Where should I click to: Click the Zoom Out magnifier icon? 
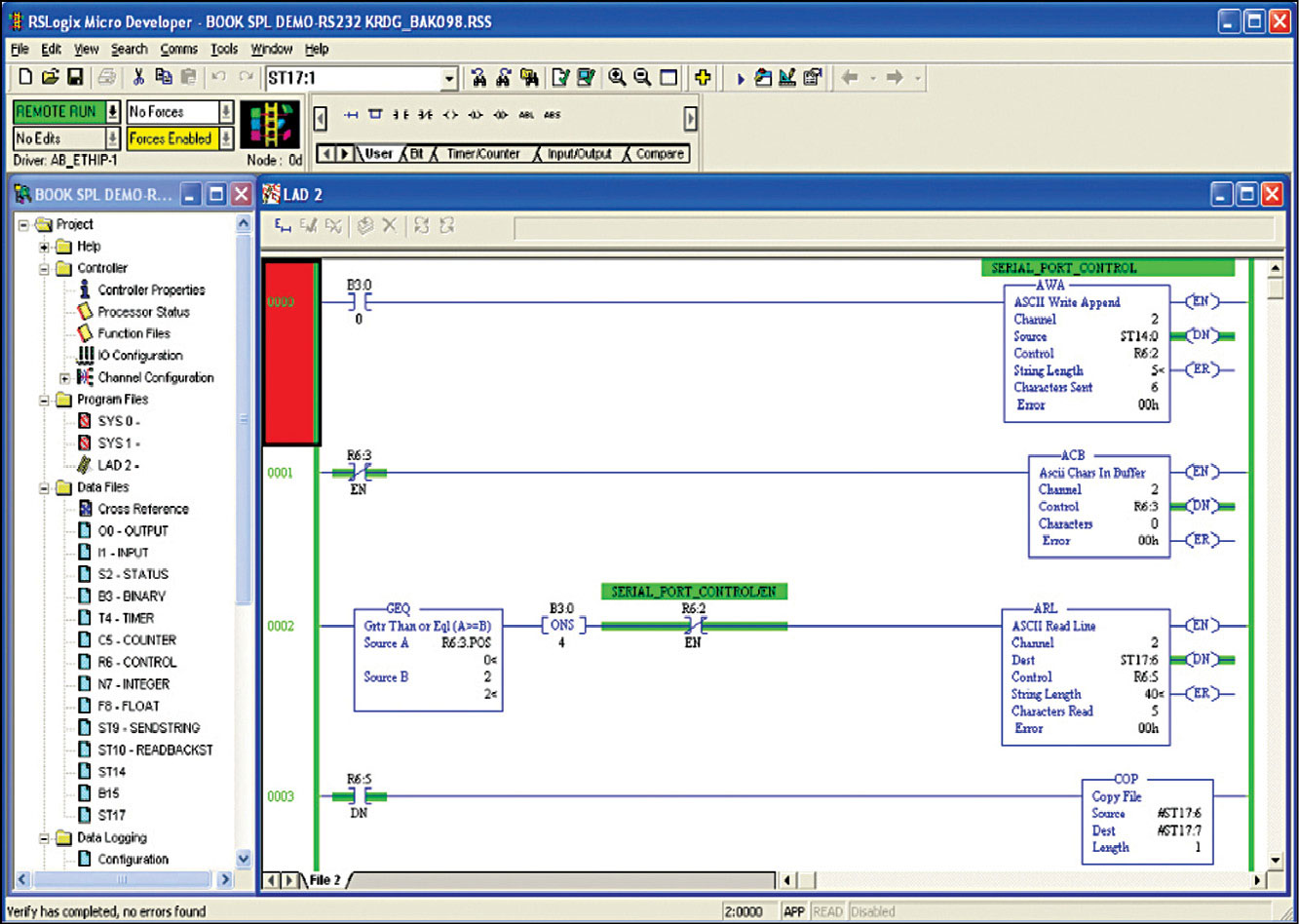[642, 78]
